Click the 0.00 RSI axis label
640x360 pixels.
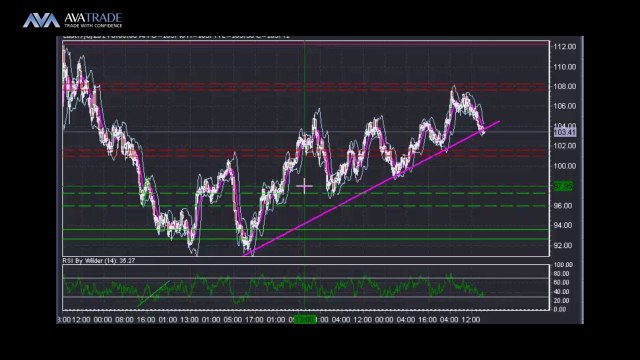click(560, 309)
